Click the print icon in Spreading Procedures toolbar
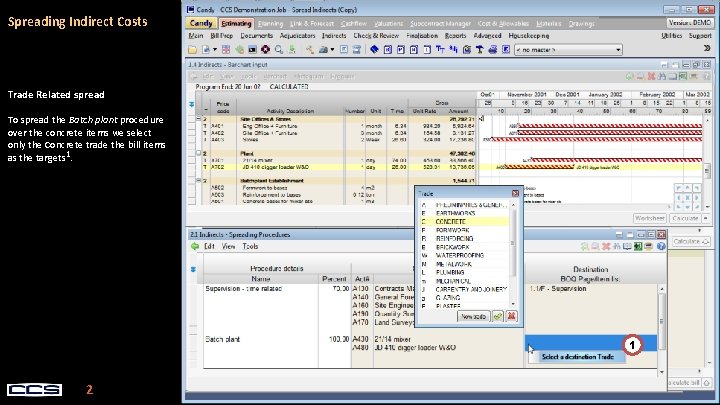Viewport: 720px width, 405px height. pyautogui.click(x=648, y=247)
